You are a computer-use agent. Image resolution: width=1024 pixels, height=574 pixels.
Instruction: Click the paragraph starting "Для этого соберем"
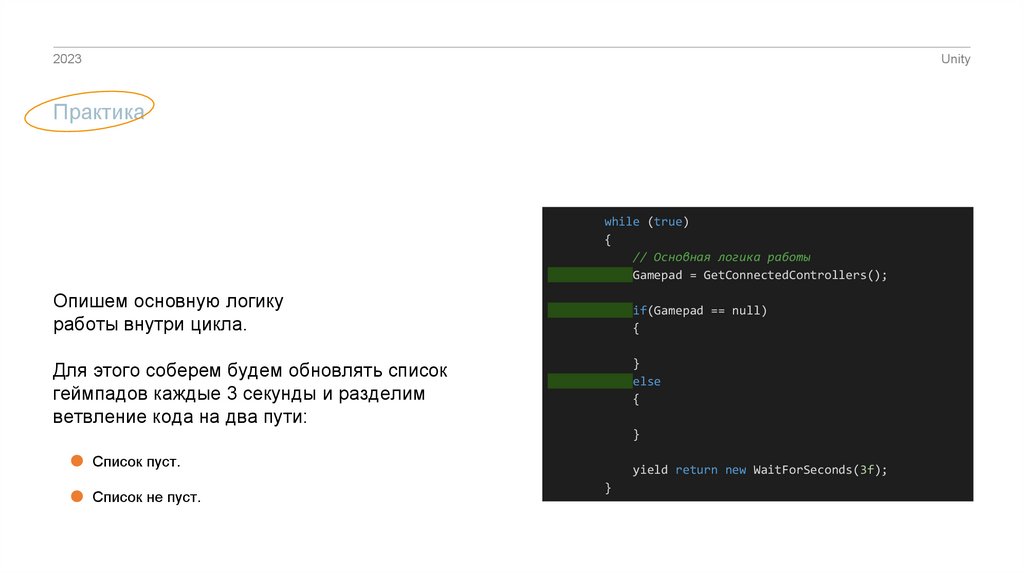click(250, 394)
